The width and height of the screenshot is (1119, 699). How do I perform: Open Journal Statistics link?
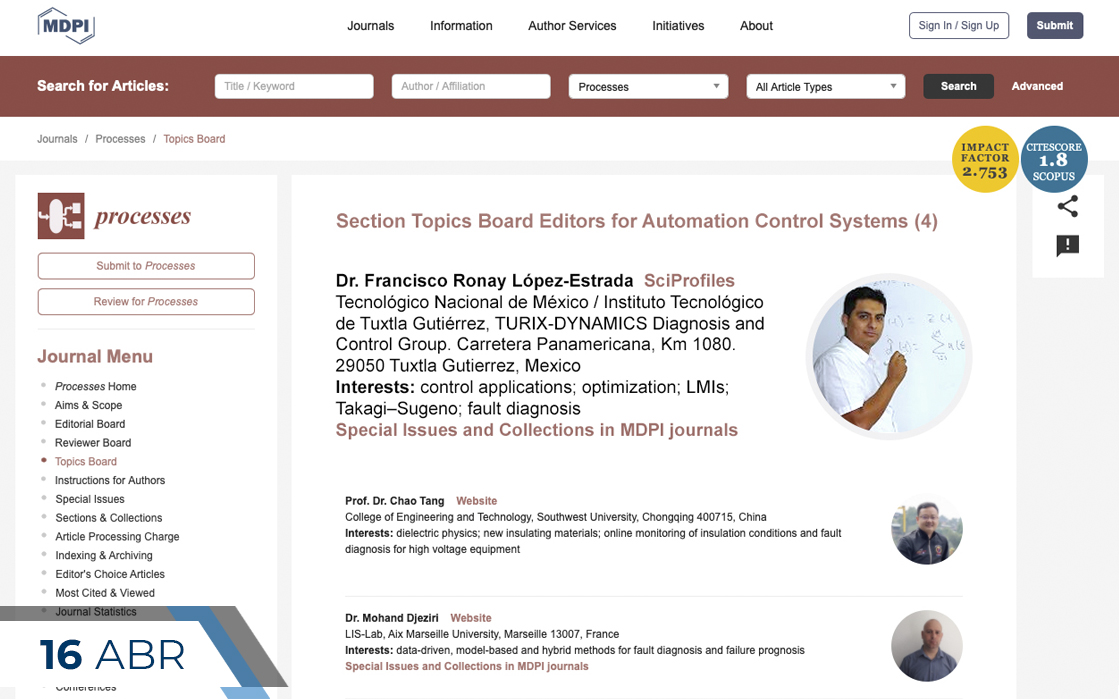[x=96, y=612]
